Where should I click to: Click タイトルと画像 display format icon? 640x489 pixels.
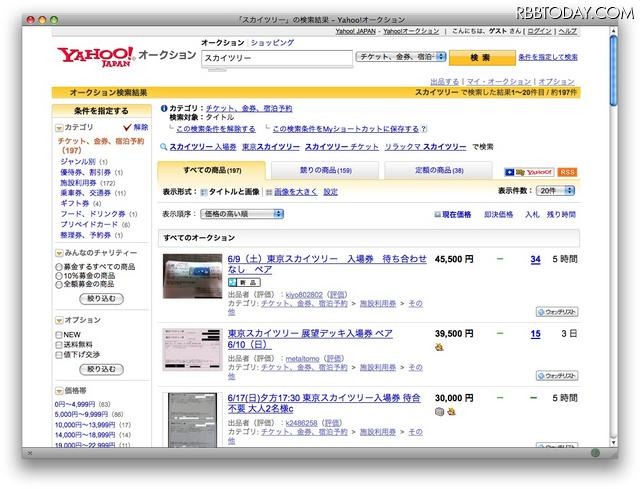pyautogui.click(x=204, y=192)
